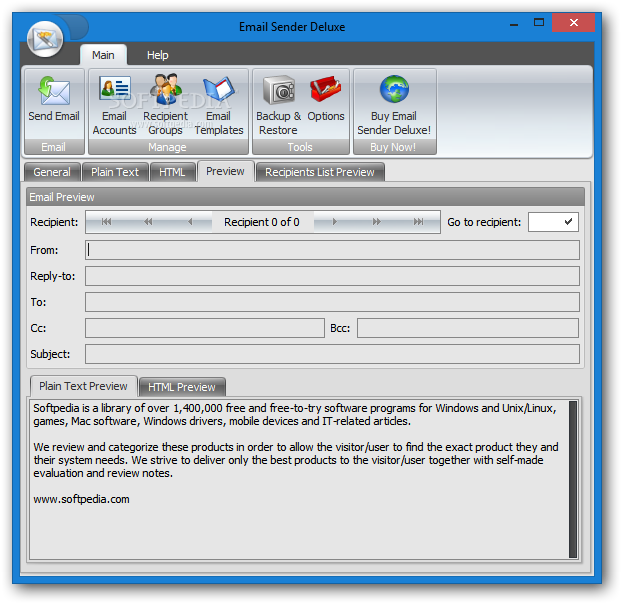Jump to last recipient

(x=418, y=222)
